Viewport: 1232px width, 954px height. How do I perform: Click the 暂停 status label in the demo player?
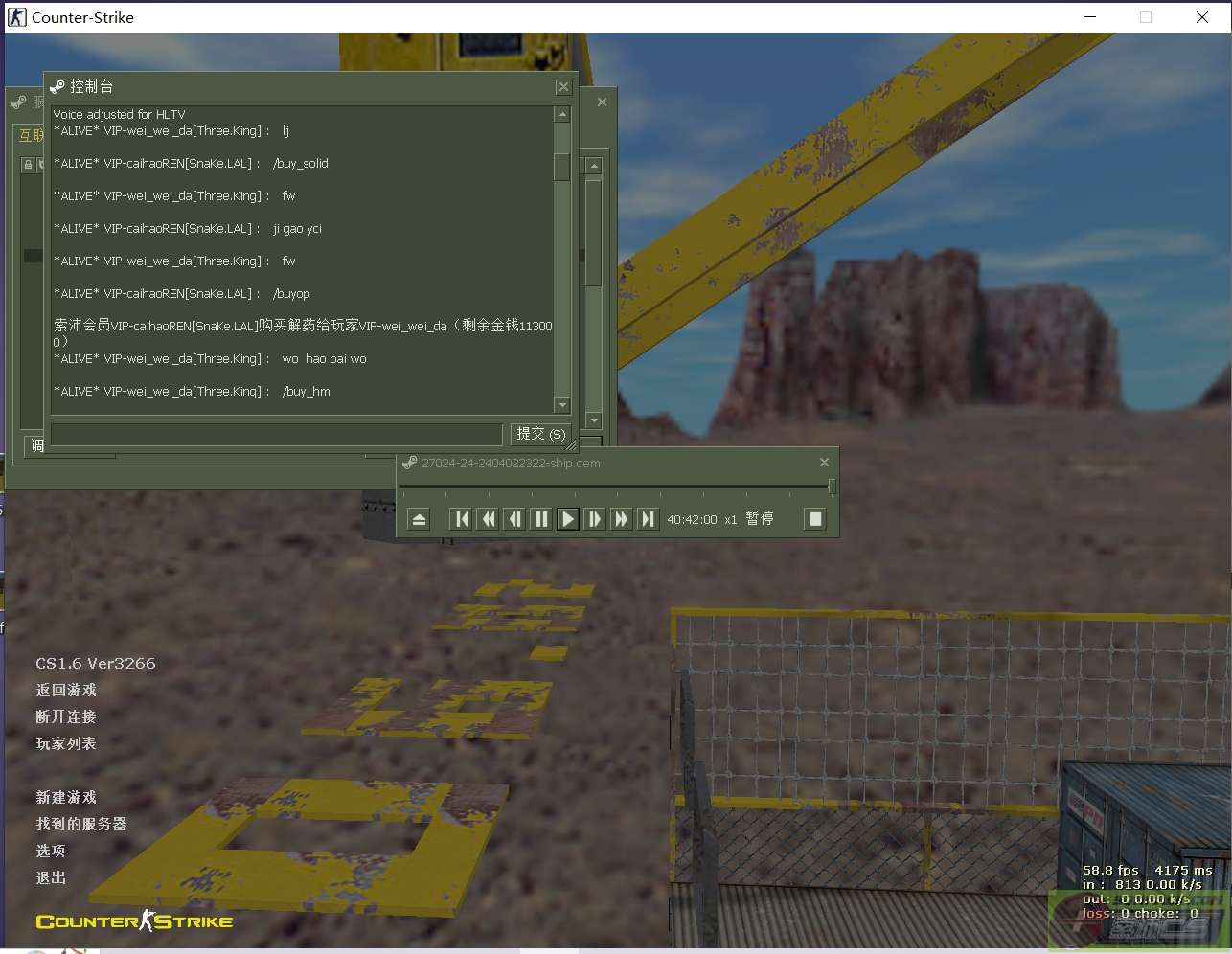coord(760,518)
